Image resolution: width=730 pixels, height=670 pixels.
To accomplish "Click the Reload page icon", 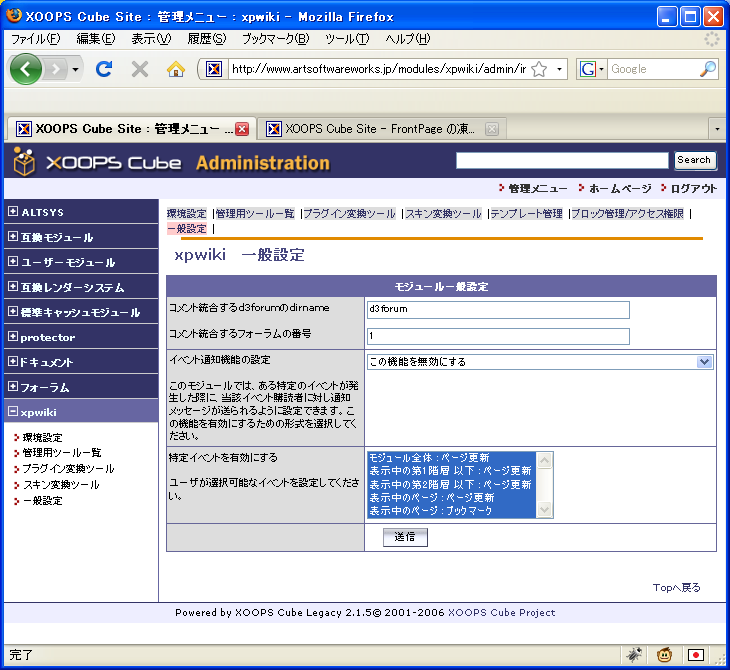I will pos(103,69).
